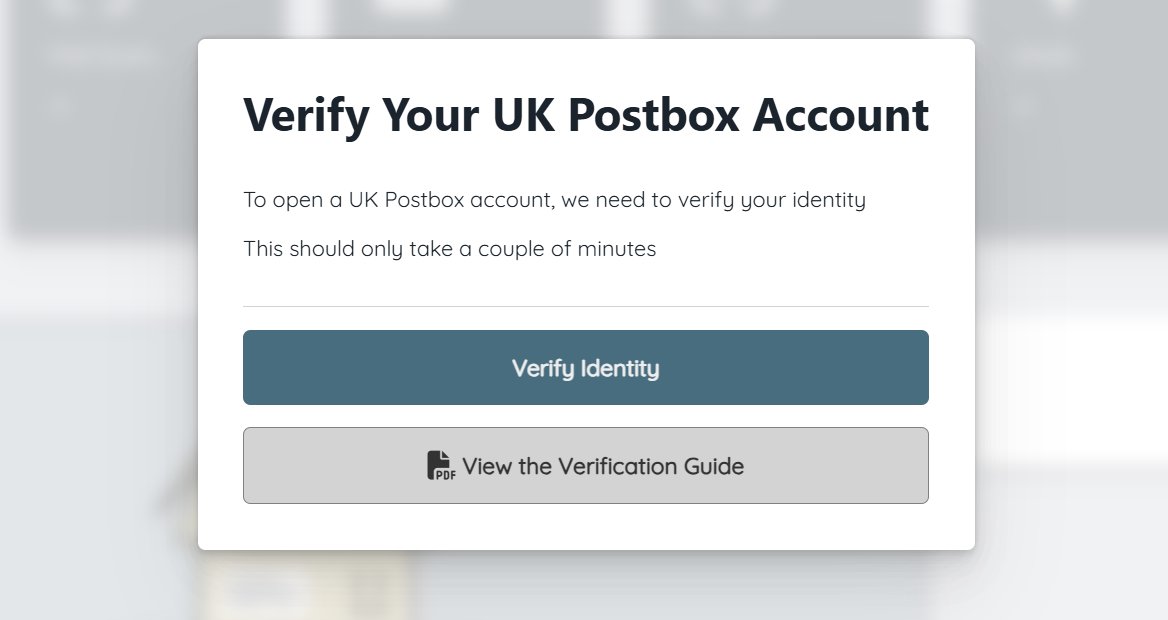Click the horizontal divider above Verify Identity
Image resolution: width=1168 pixels, height=620 pixels.
pyautogui.click(x=585, y=306)
